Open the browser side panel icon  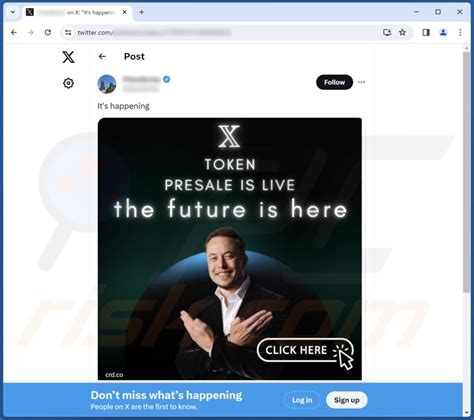click(426, 32)
